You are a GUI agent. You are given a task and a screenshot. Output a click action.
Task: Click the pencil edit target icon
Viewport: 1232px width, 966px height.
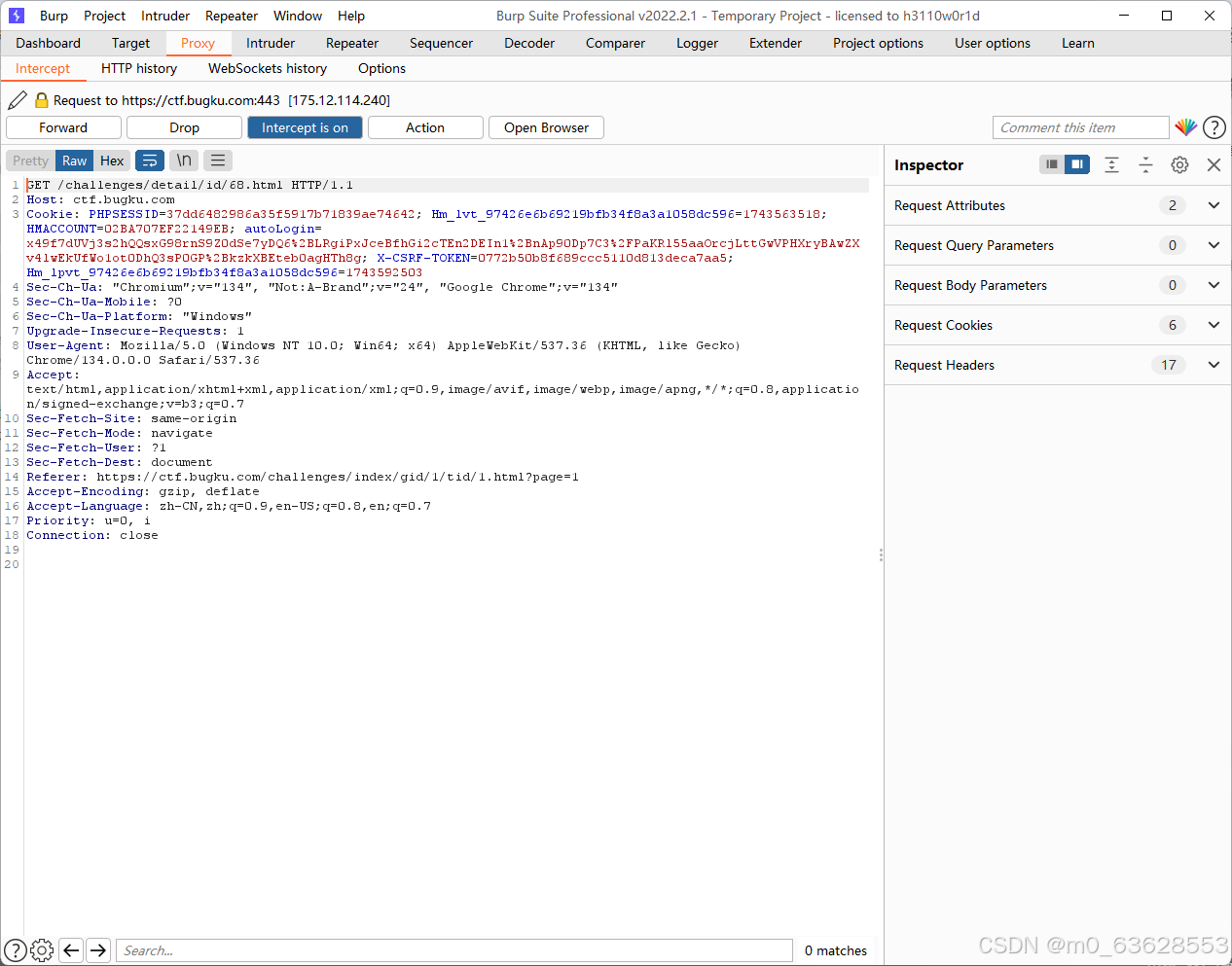point(18,100)
